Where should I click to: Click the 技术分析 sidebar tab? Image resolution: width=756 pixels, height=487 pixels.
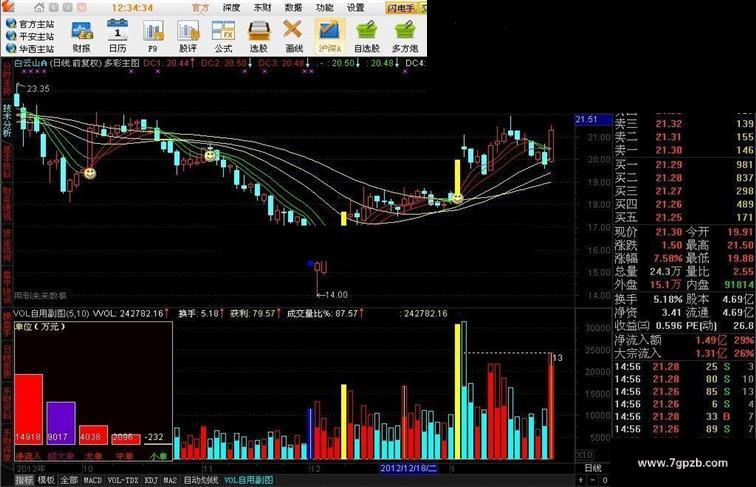pyautogui.click(x=7, y=121)
